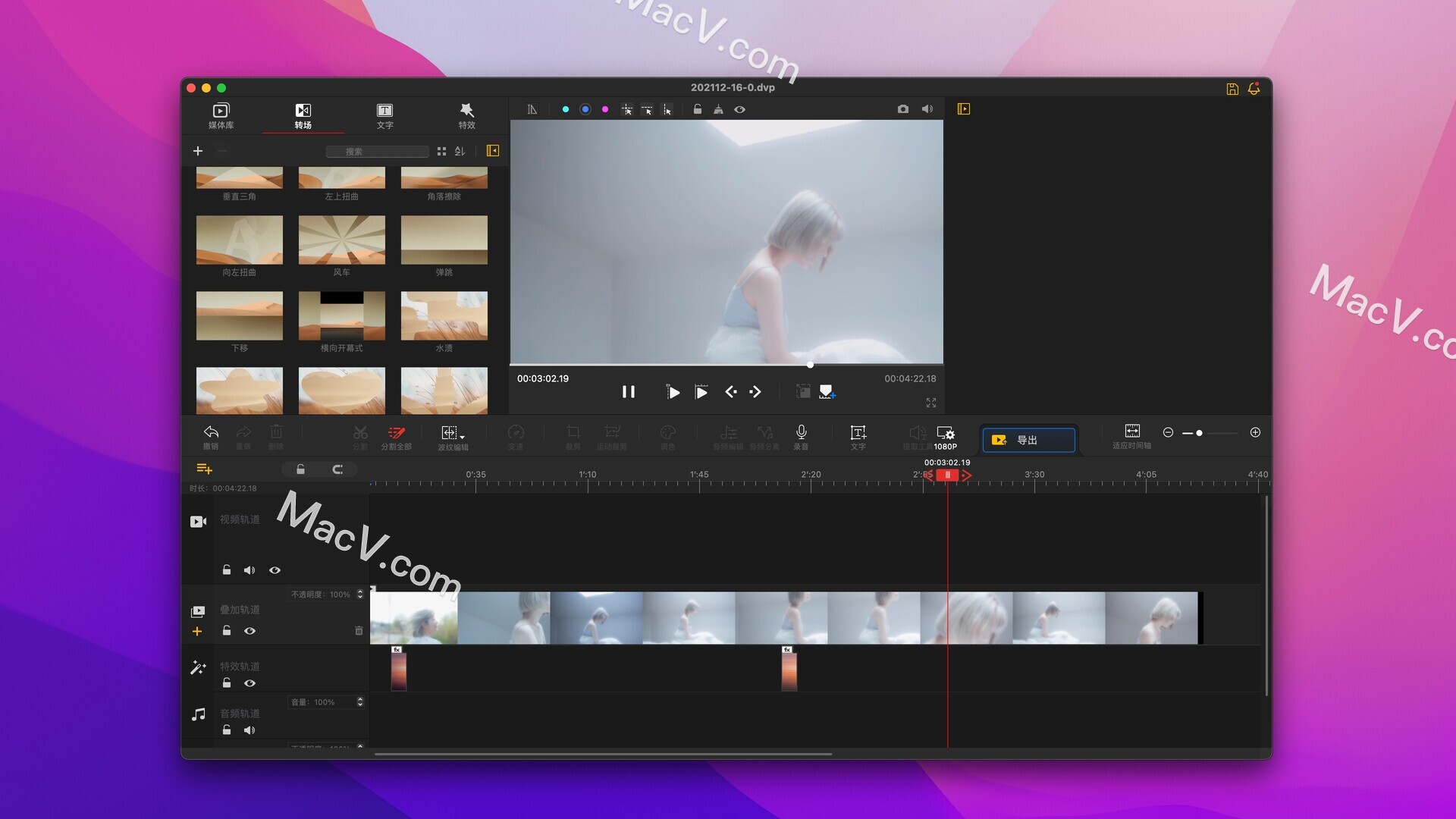This screenshot has height=819, width=1456.
Task: Delete the 叠加轨道 overlay track
Action: point(359,631)
